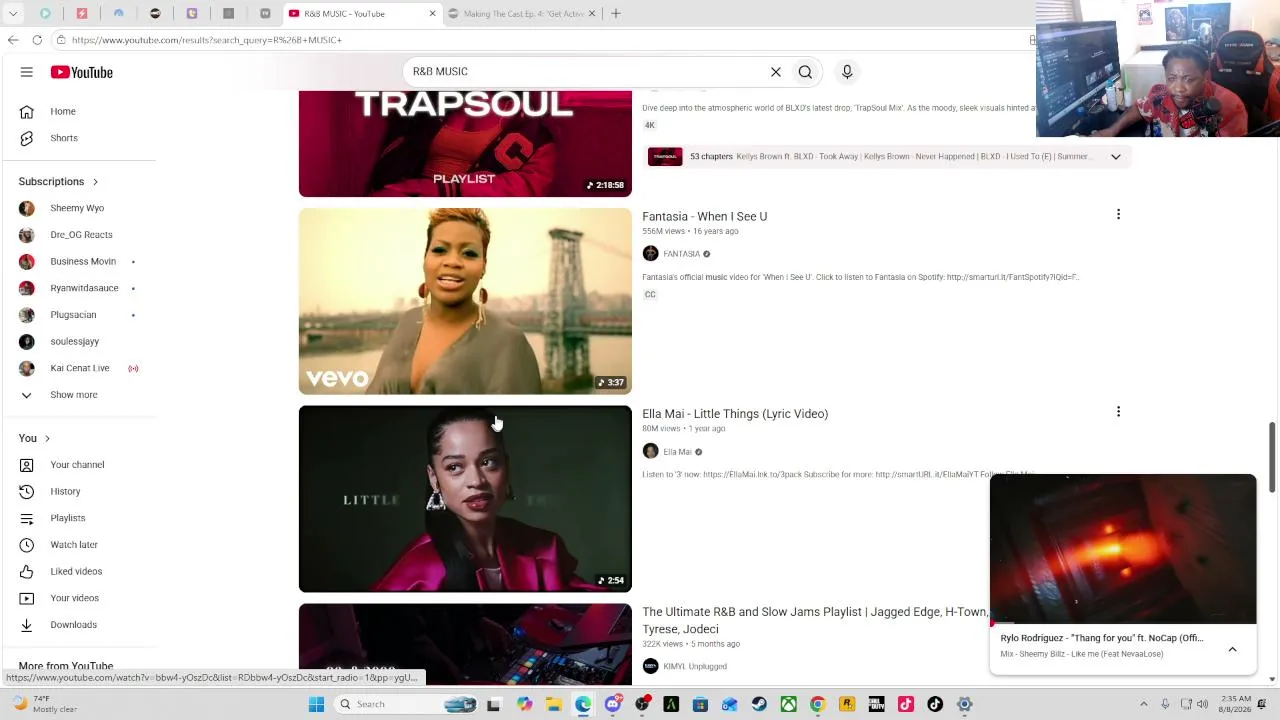Close the Making The Cast Ep. 4 tab
Screen dimensions: 1280x720
point(591,14)
